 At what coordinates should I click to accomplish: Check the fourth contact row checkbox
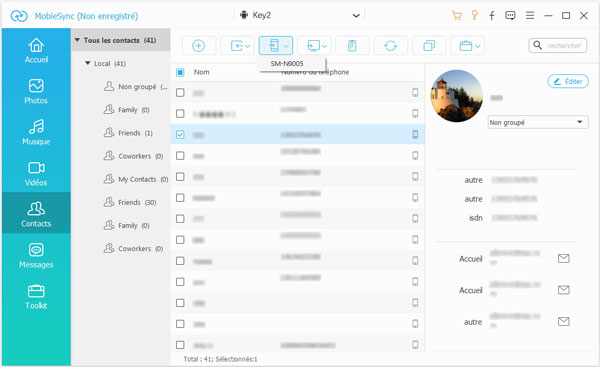[180, 156]
